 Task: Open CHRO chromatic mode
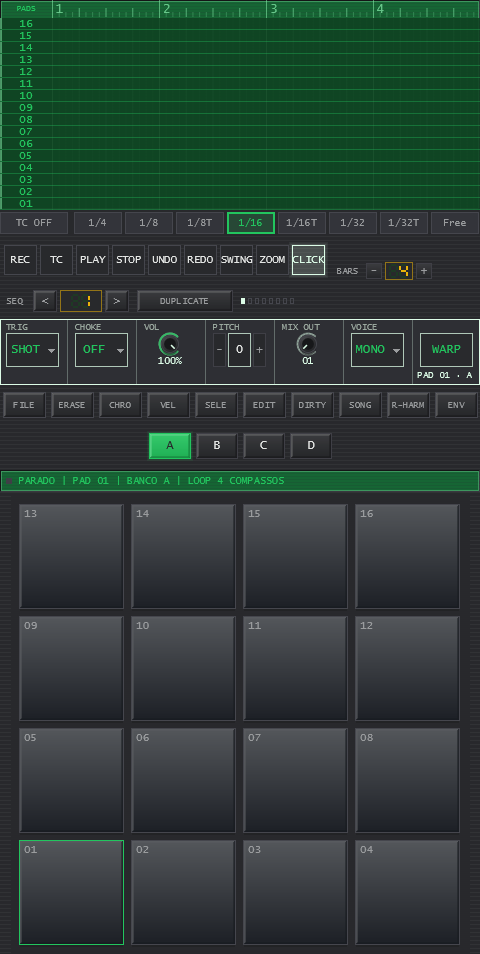[120, 405]
